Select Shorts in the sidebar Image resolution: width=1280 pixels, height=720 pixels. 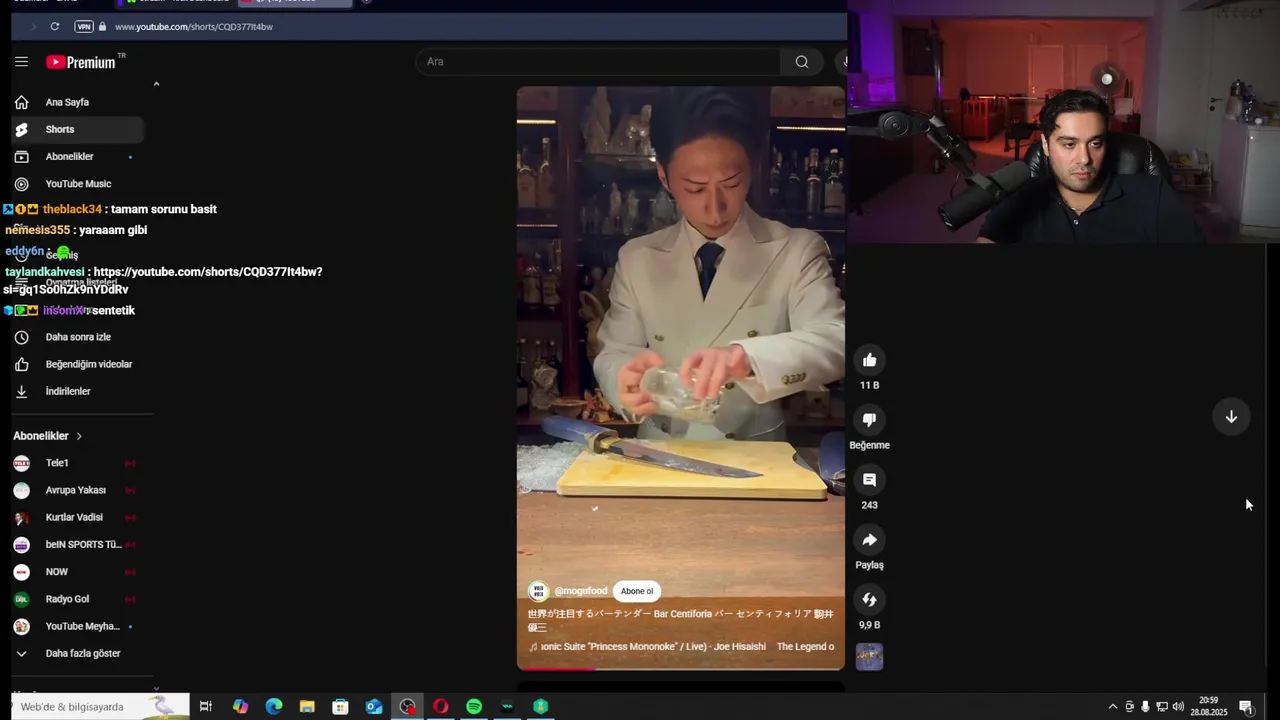pyautogui.click(x=78, y=129)
